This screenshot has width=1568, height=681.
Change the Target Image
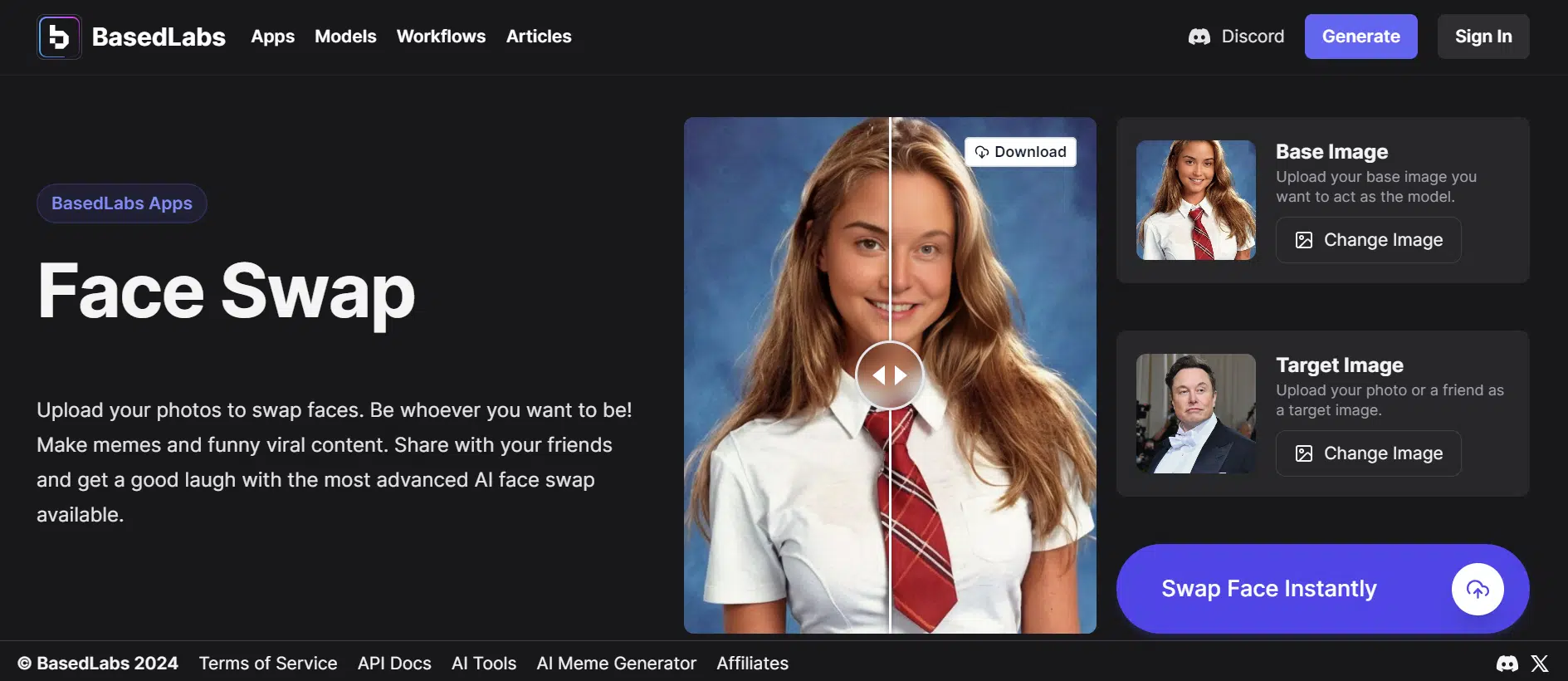click(1368, 453)
